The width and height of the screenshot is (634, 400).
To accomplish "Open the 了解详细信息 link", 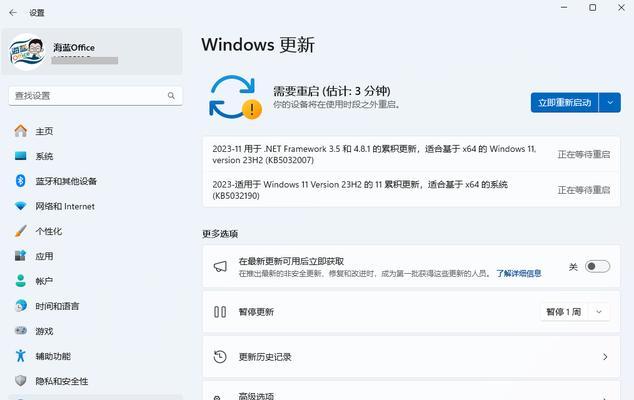I will pos(519,273).
